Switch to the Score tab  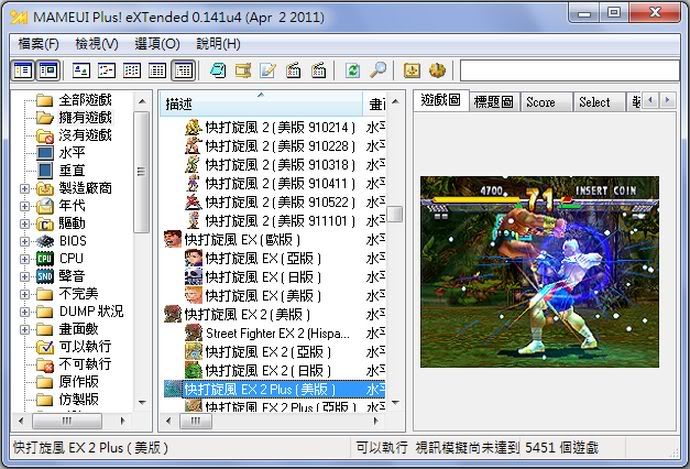(546, 102)
